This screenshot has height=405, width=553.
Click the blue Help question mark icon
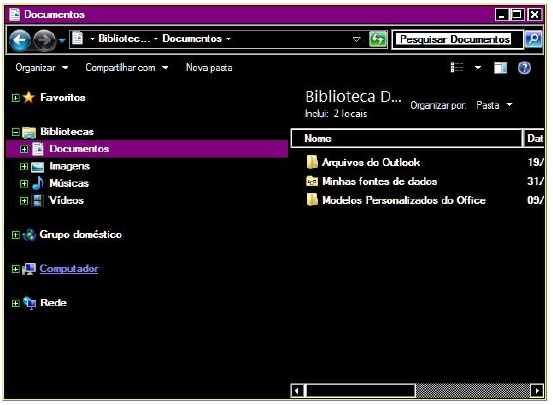click(524, 68)
